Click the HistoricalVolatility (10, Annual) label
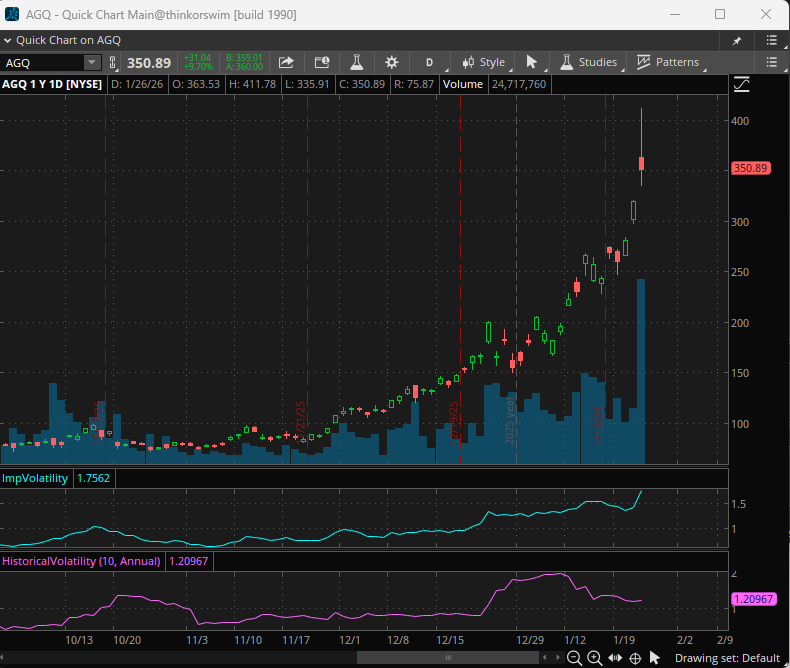 [x=81, y=561]
